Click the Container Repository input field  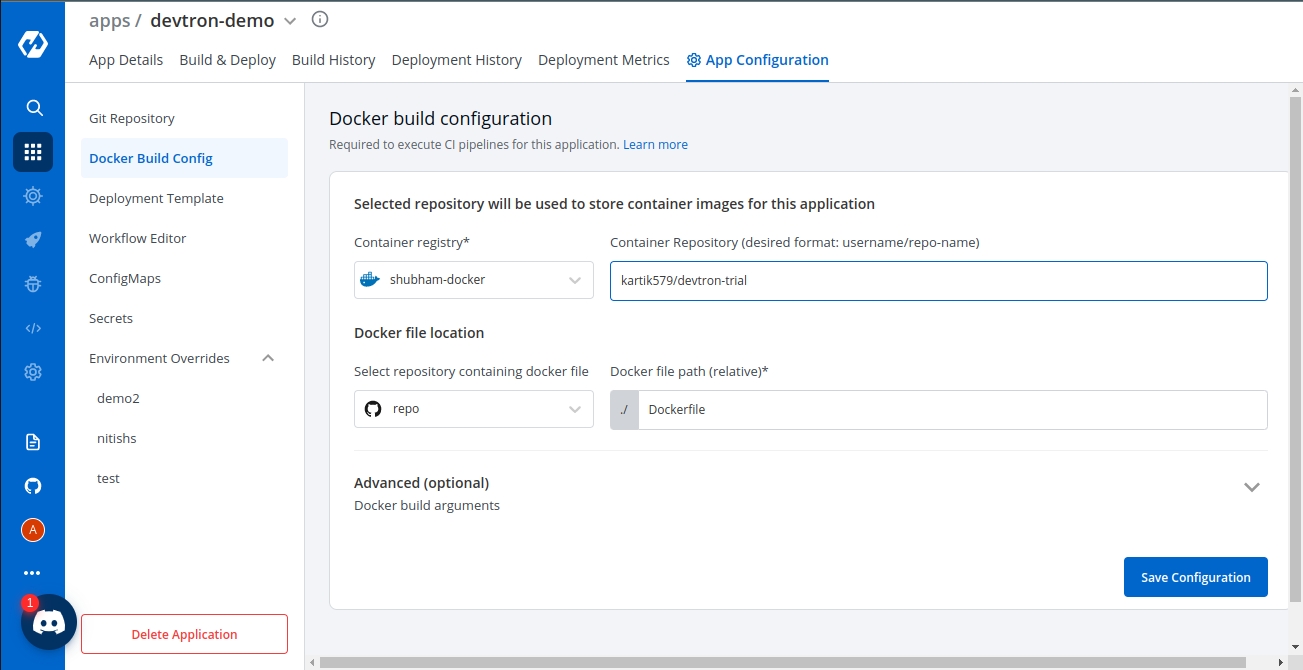pyautogui.click(x=938, y=281)
